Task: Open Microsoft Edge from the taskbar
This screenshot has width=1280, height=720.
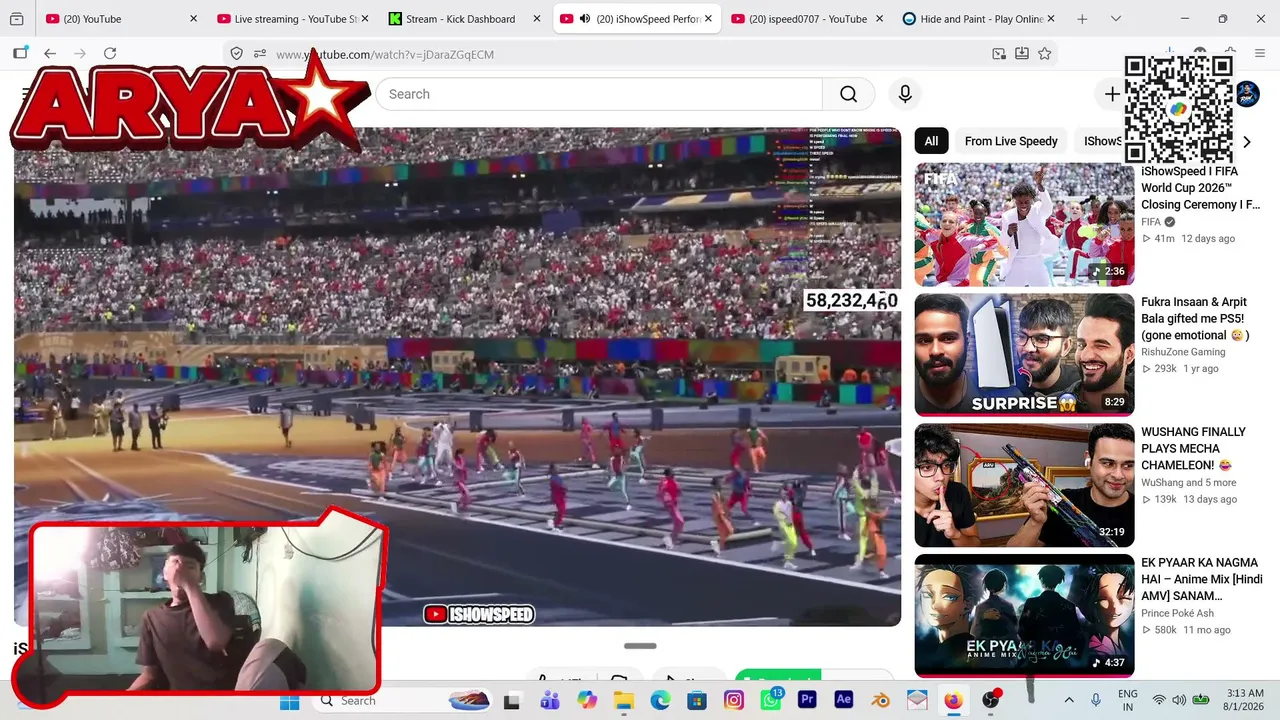Action: (x=660, y=701)
